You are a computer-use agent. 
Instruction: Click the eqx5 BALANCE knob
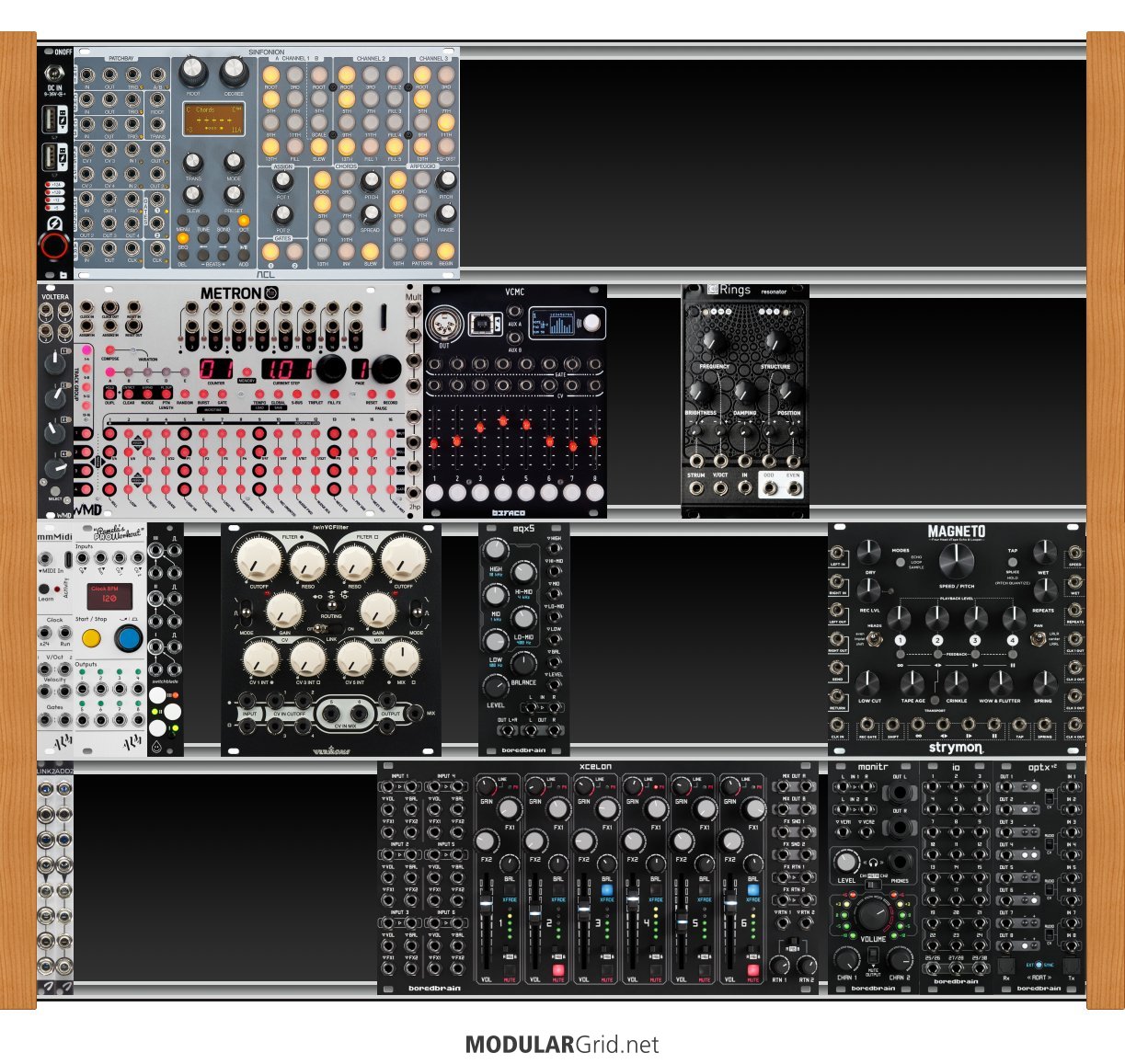(523, 663)
